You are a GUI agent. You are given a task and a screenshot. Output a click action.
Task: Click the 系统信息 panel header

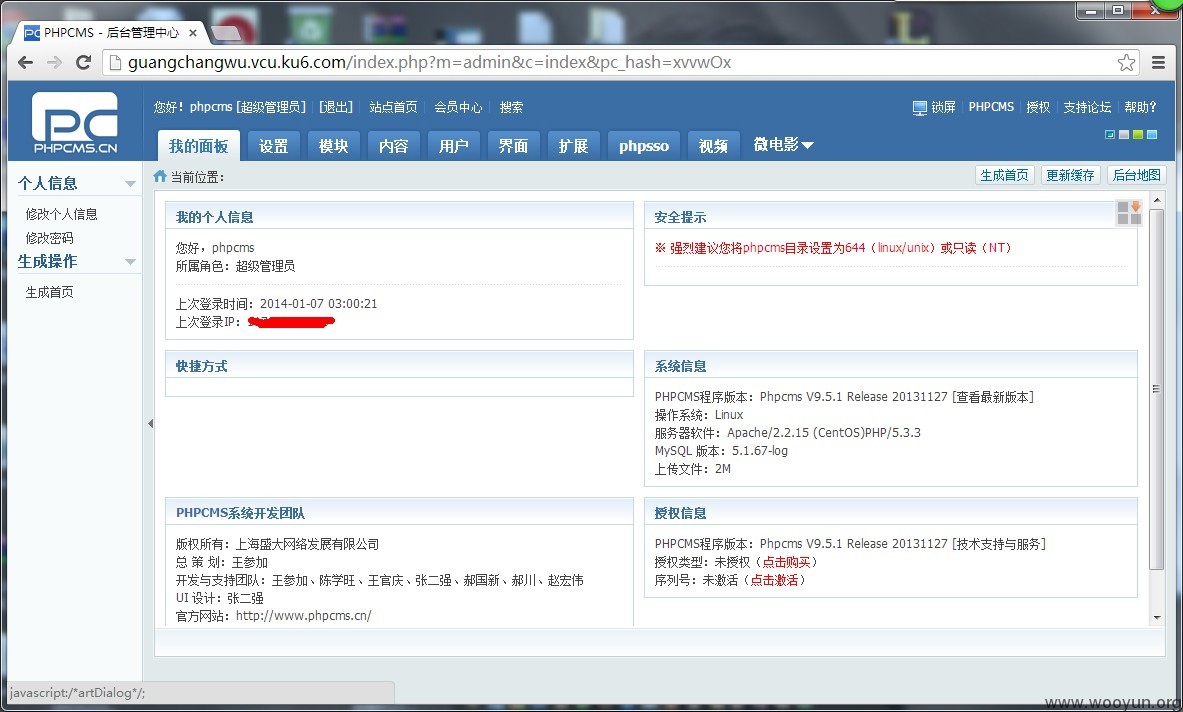point(890,366)
